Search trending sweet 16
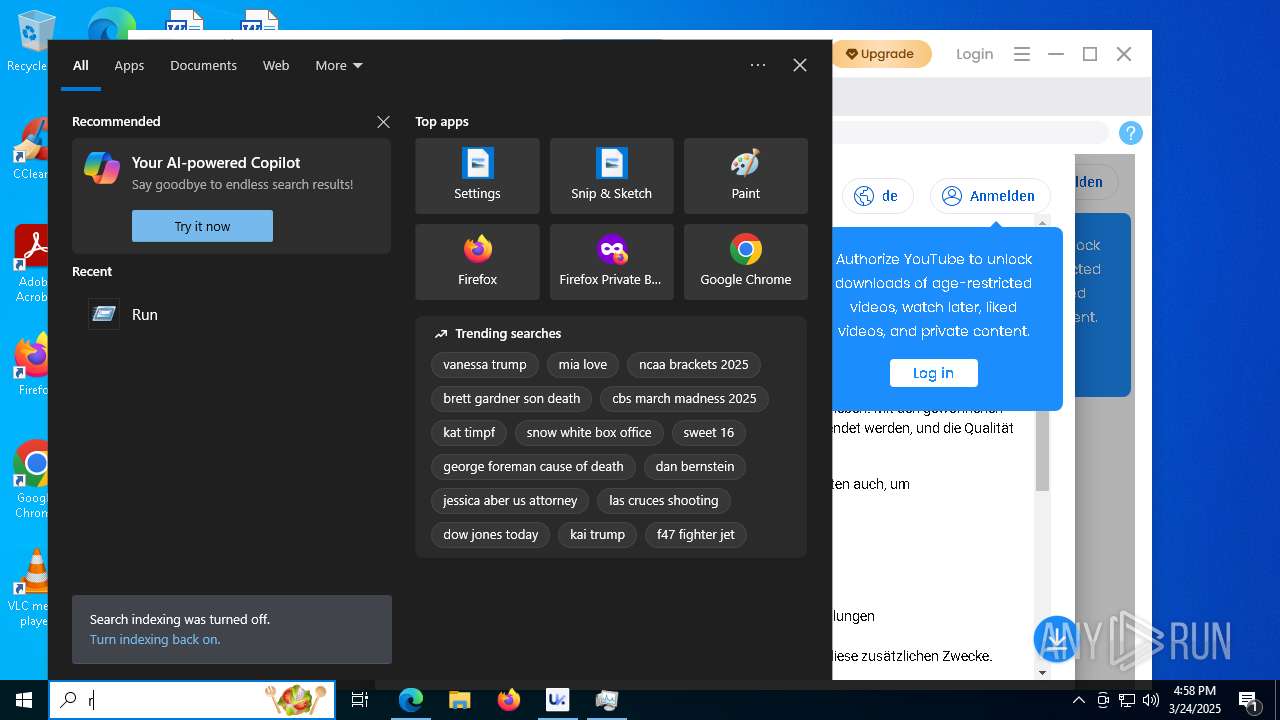The height and width of the screenshot is (720, 1280). pyautogui.click(x=709, y=433)
